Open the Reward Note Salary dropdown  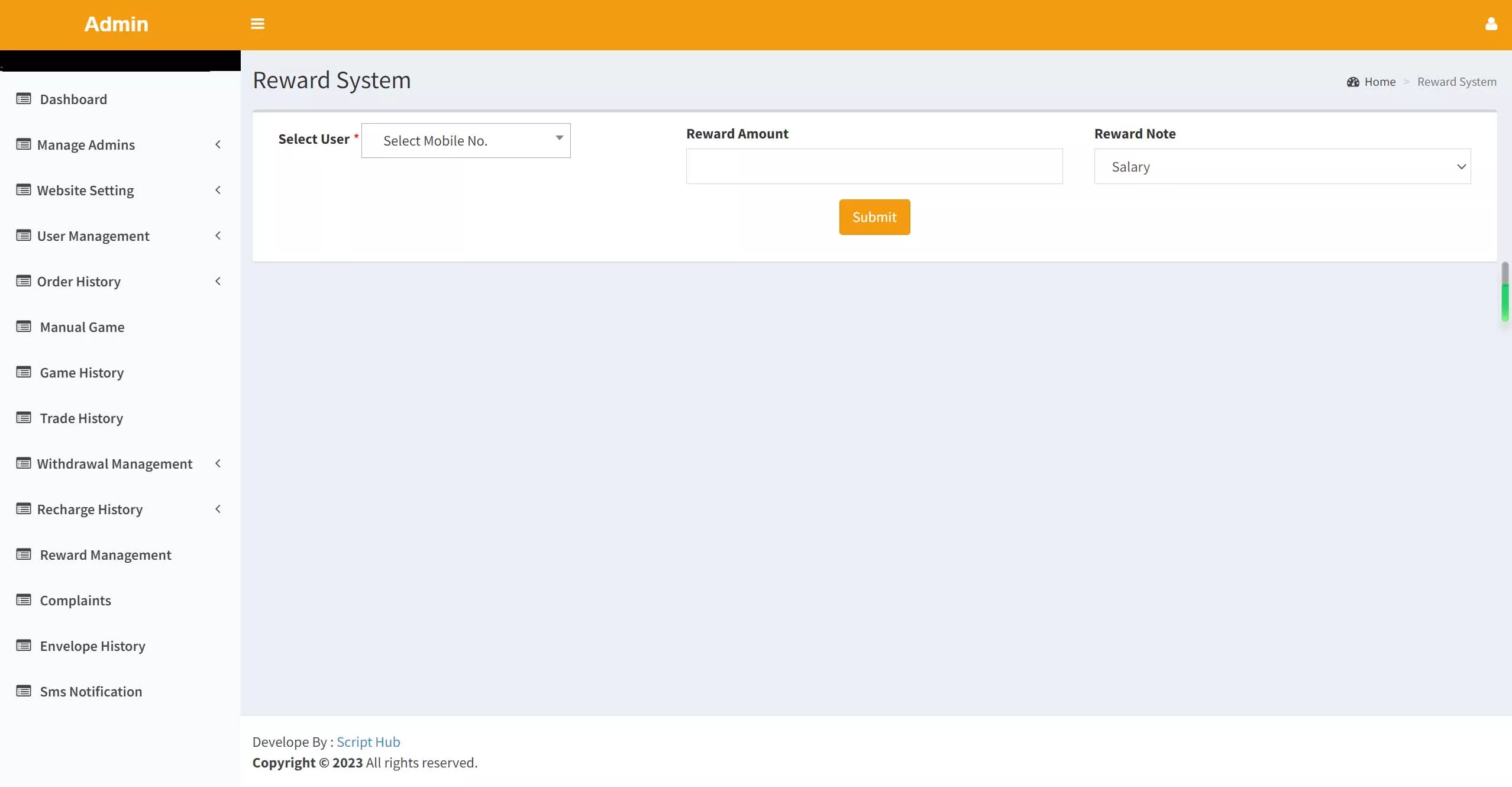pos(1282,167)
